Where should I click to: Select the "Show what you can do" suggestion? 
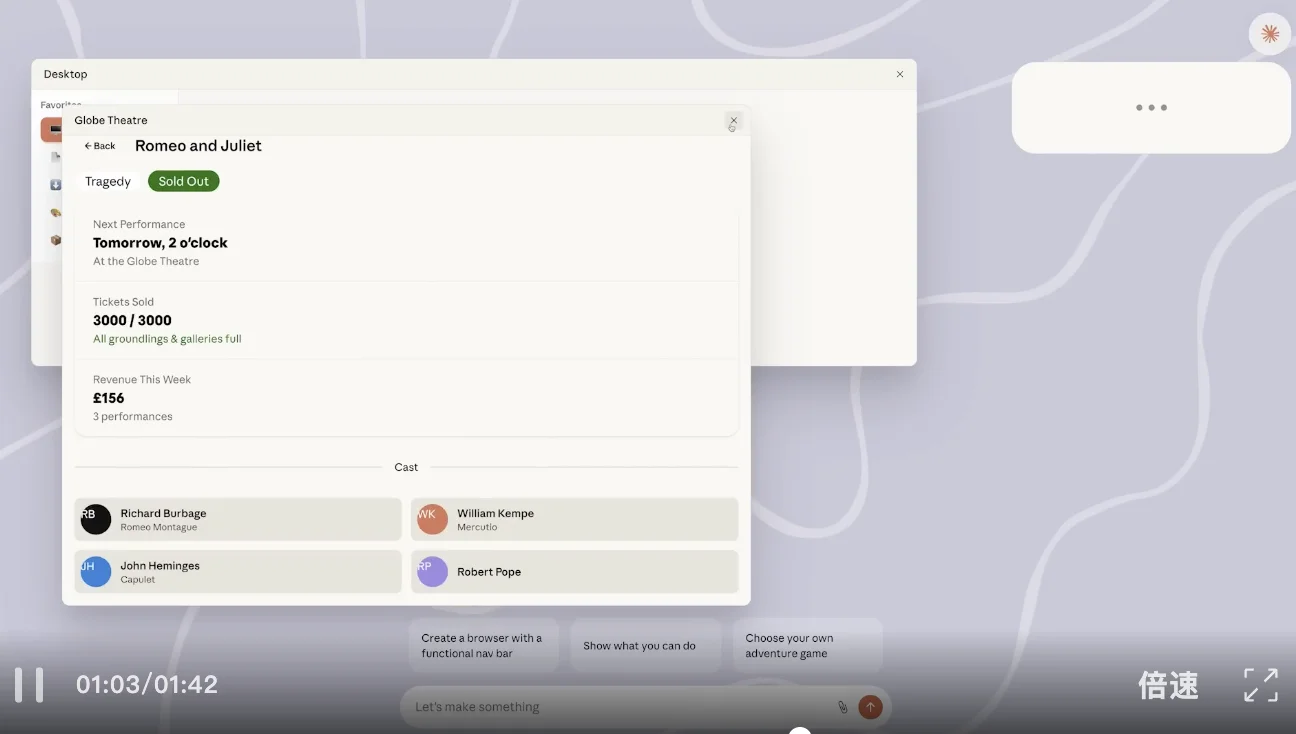(640, 646)
